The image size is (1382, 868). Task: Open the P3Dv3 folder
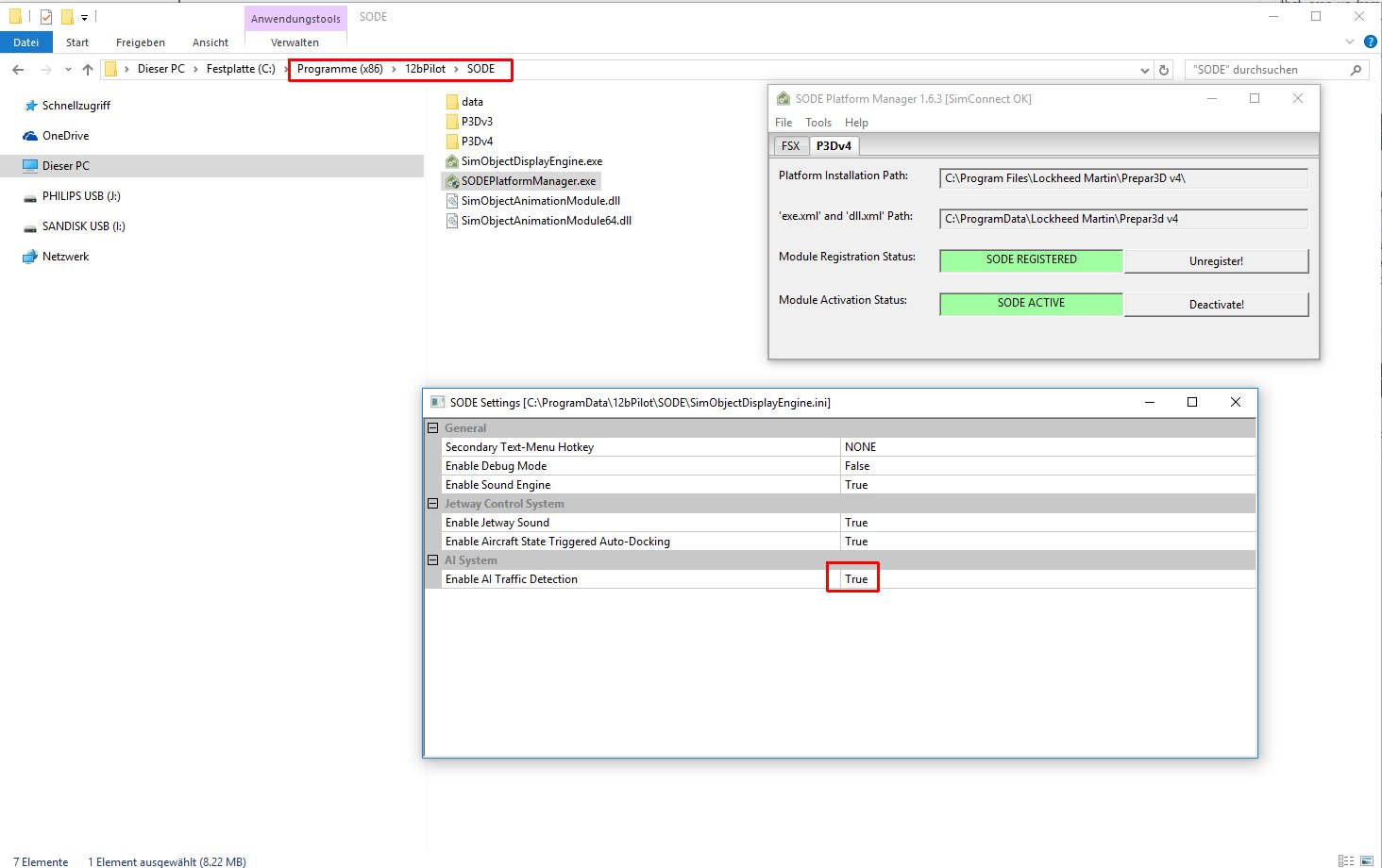pyautogui.click(x=469, y=122)
